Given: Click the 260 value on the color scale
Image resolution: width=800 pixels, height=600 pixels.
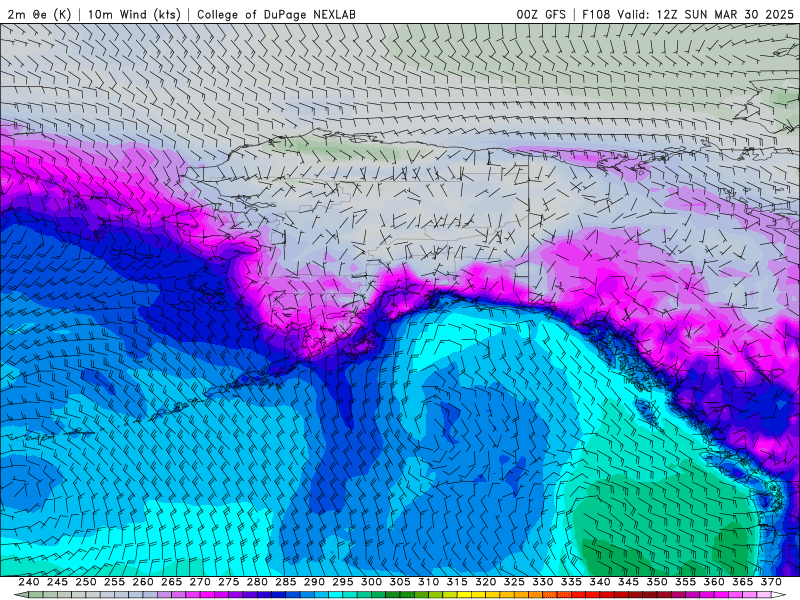Looking at the screenshot, I should click(x=143, y=582).
